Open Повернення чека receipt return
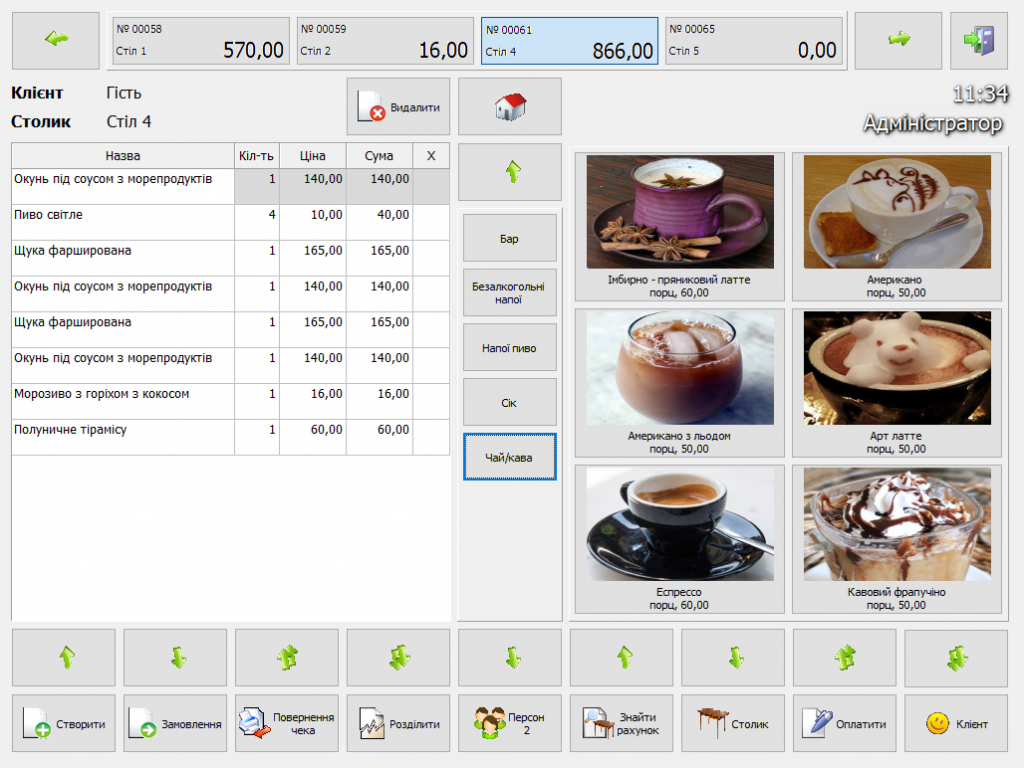Image resolution: width=1024 pixels, height=768 pixels. pos(286,723)
